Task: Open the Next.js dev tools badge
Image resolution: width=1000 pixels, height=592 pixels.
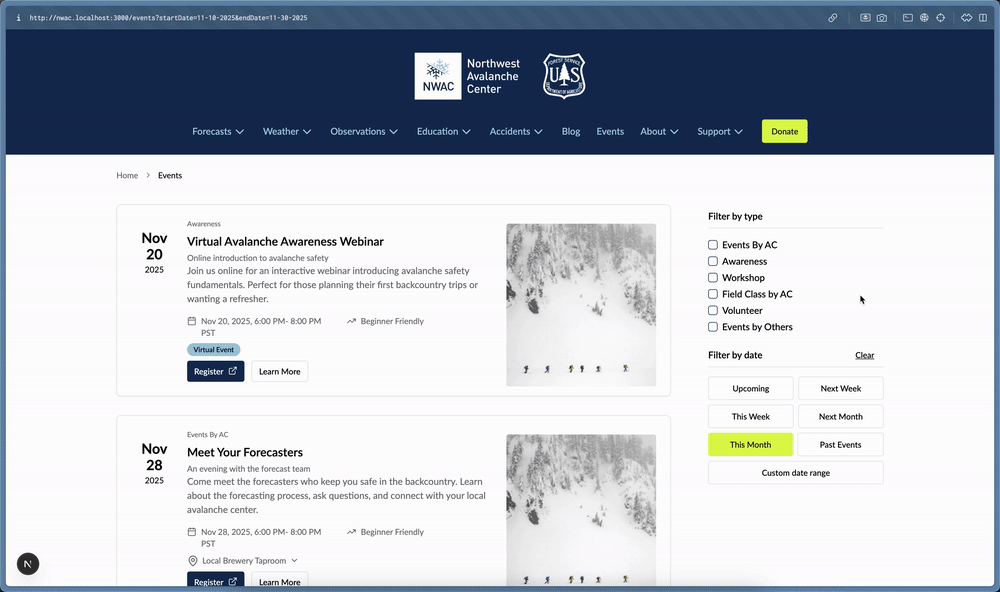Action: pos(28,564)
